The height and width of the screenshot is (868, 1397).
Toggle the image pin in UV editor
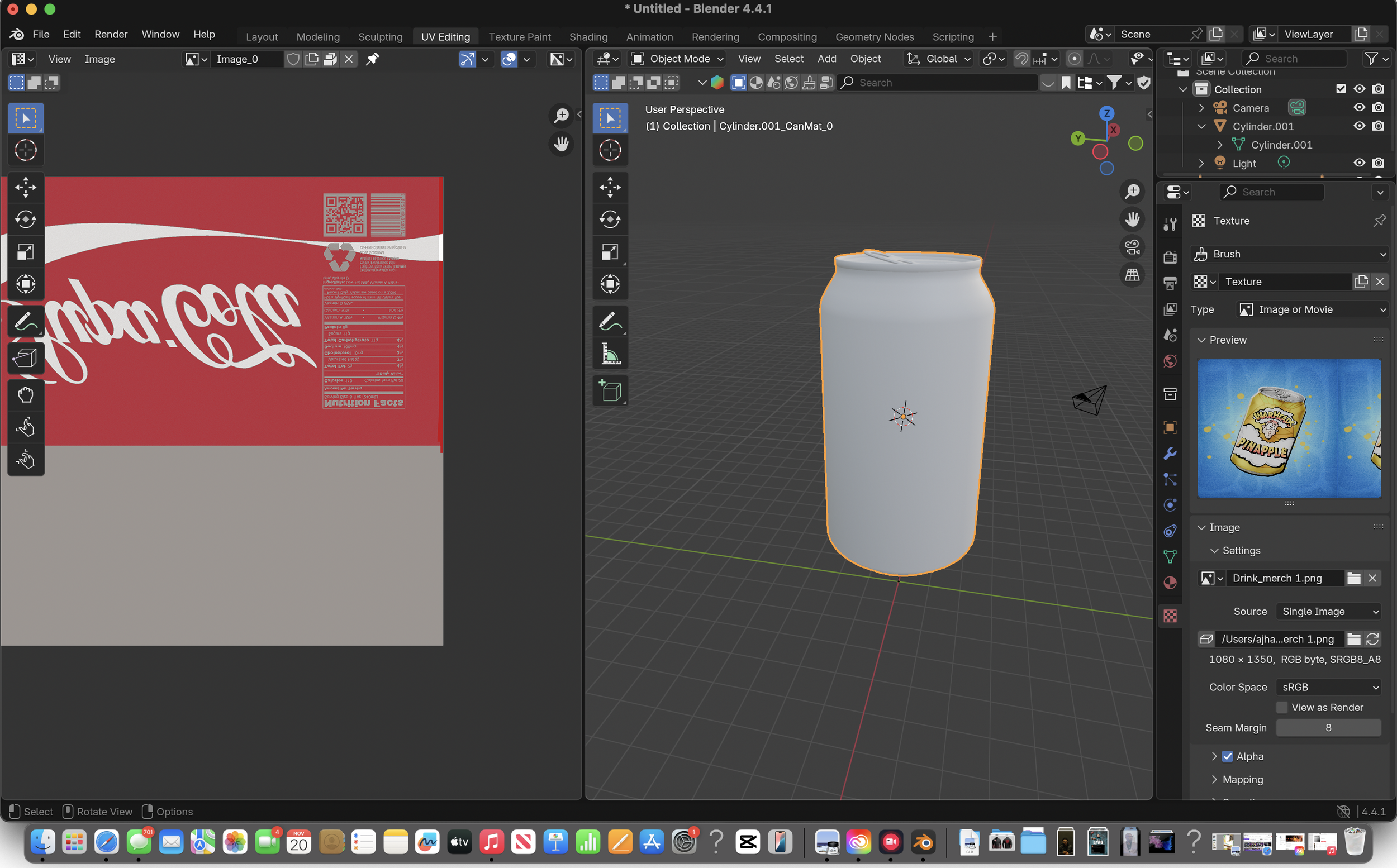point(372,59)
